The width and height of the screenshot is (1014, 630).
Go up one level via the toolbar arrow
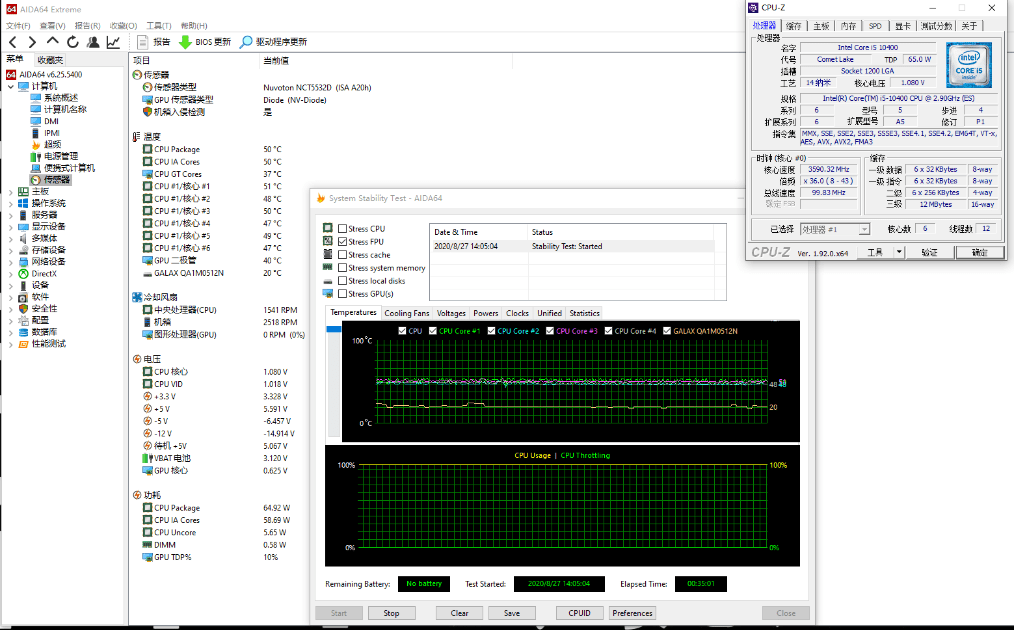pyautogui.click(x=52, y=41)
